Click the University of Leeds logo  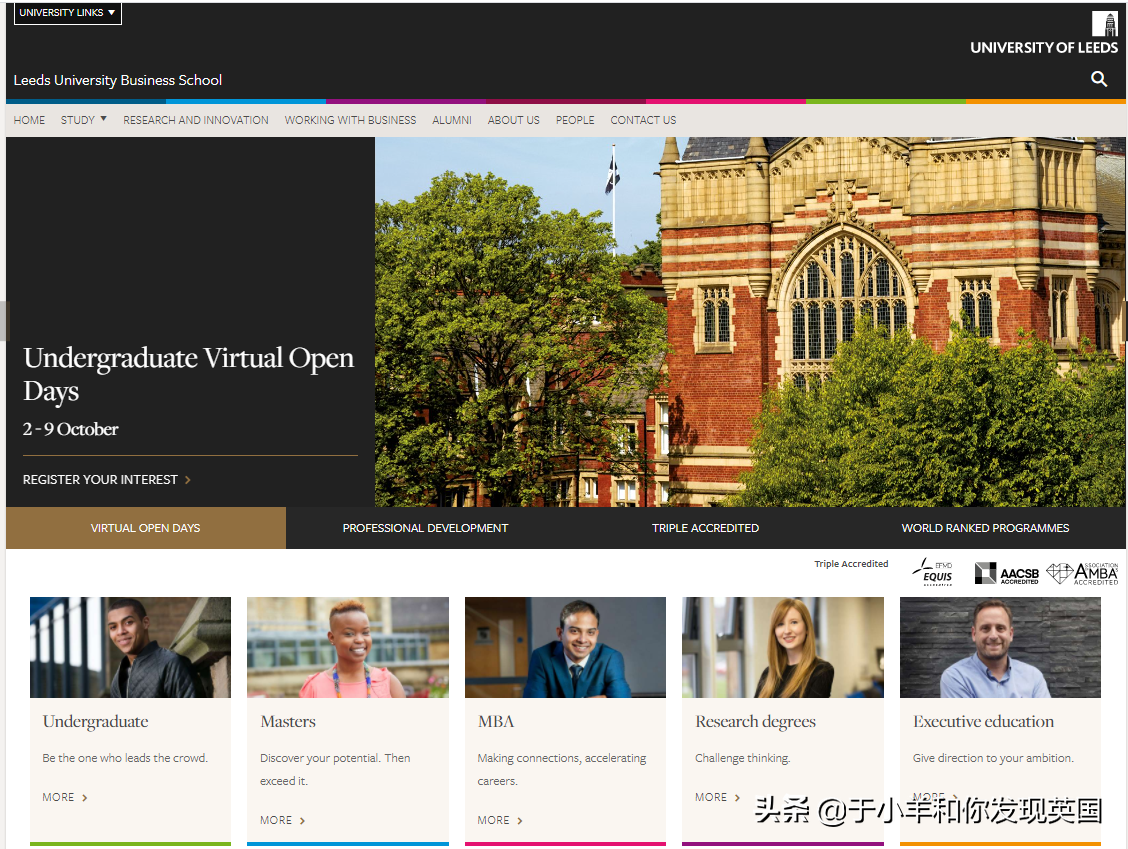[1044, 33]
